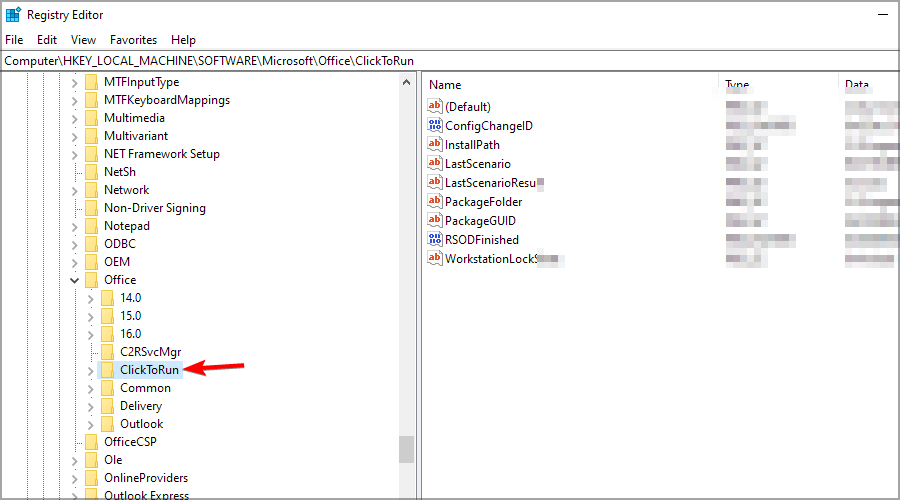Image resolution: width=900 pixels, height=500 pixels.
Task: Open the Help menu
Action: (x=183, y=40)
